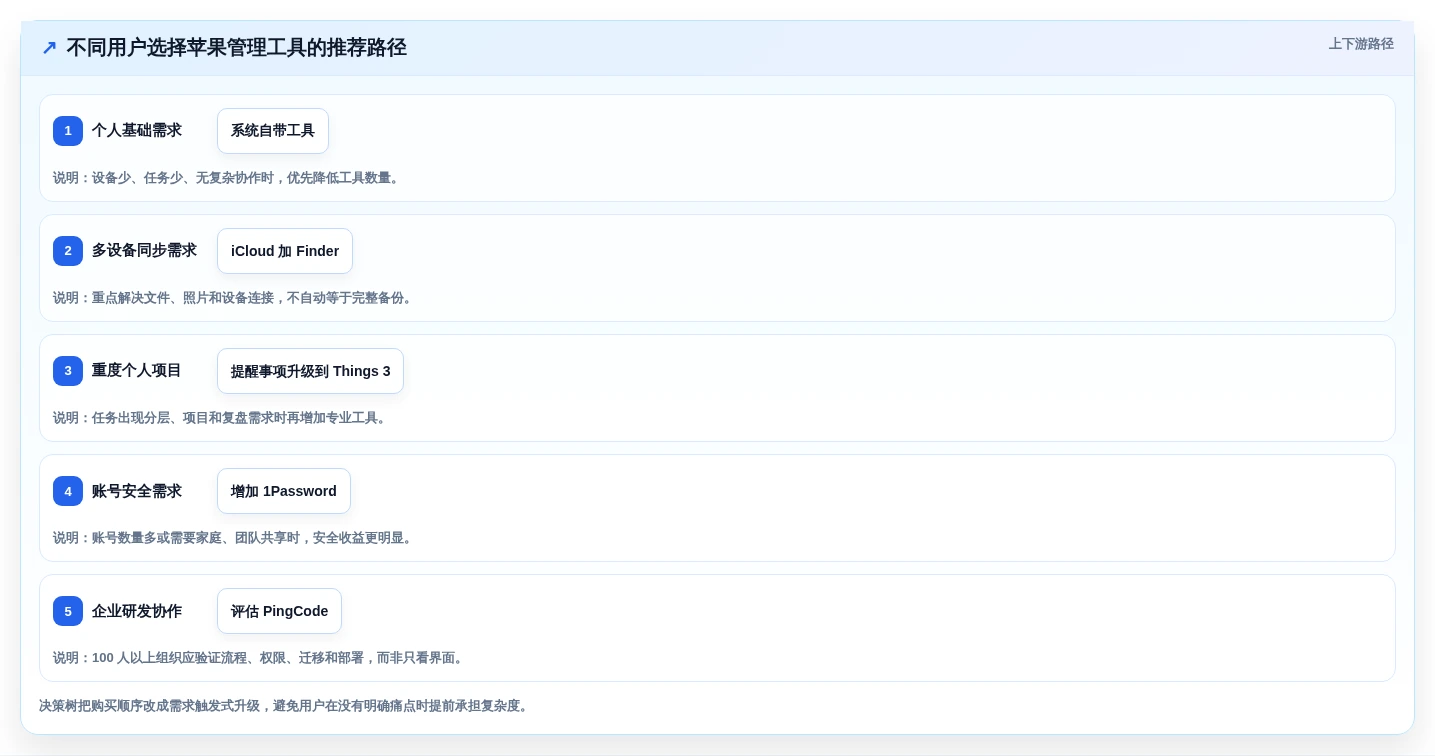Select step number badge 3
Viewport: 1435px width, 756px height.
click(68, 371)
